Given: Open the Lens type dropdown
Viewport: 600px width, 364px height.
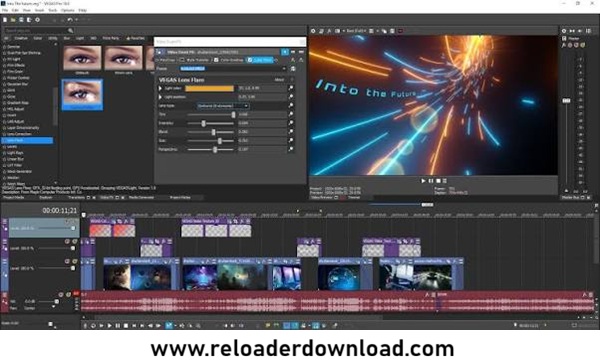Looking at the screenshot, I should coord(223,106).
